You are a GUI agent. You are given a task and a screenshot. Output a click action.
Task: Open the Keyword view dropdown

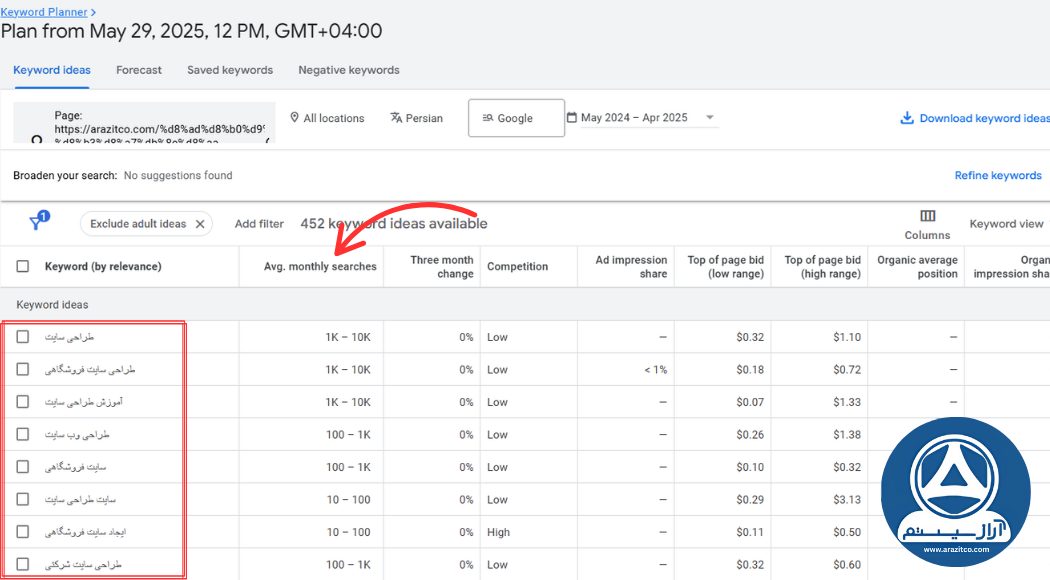[1006, 224]
